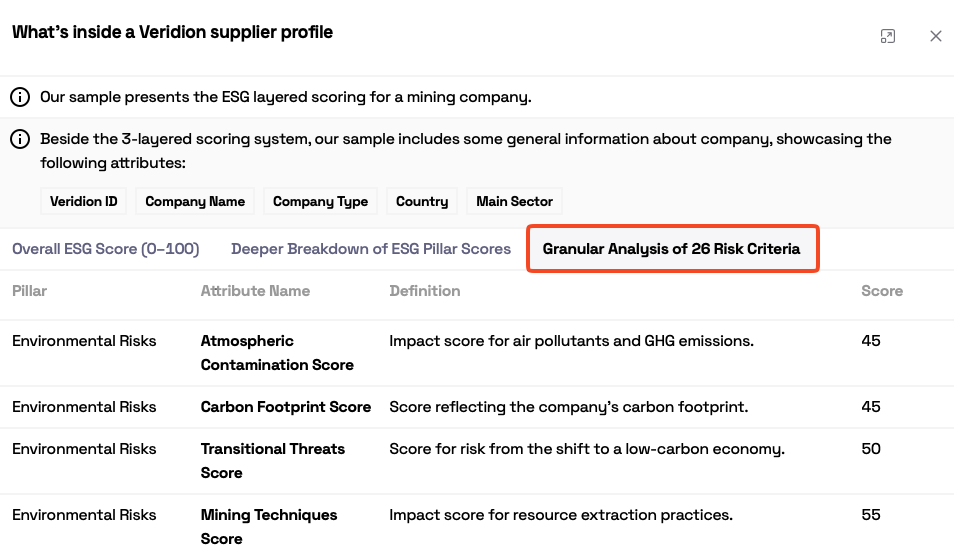Select the Transitional Threats Score attribute

[x=273, y=461]
